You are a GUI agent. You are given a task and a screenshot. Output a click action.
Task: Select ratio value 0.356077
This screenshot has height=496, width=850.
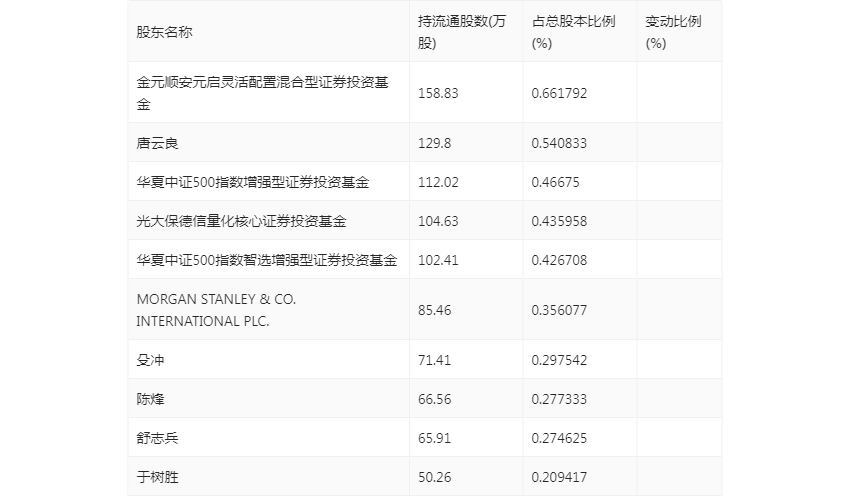point(559,310)
